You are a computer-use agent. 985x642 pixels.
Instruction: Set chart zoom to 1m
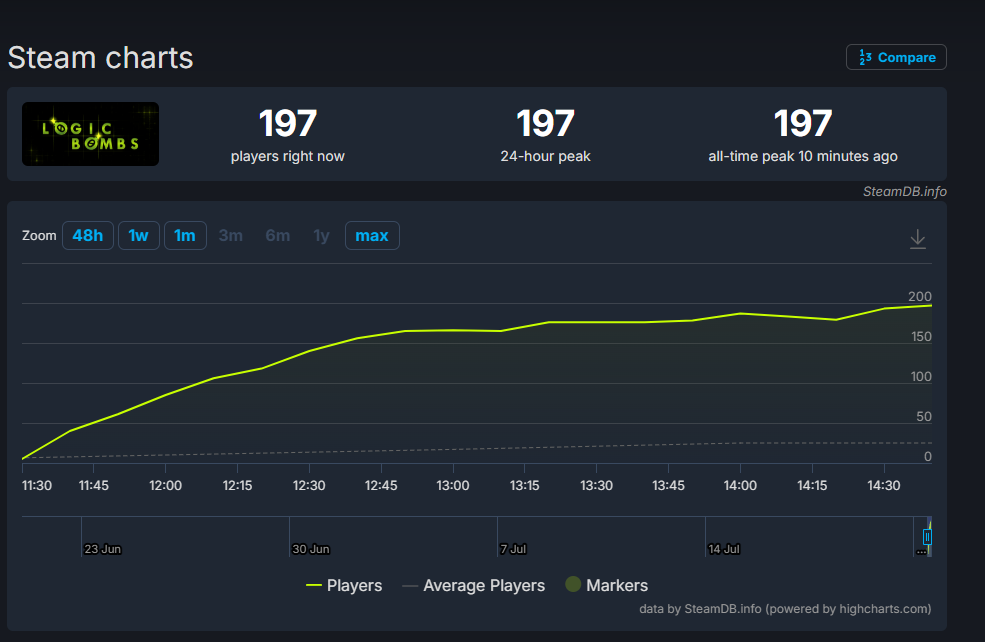pos(185,236)
